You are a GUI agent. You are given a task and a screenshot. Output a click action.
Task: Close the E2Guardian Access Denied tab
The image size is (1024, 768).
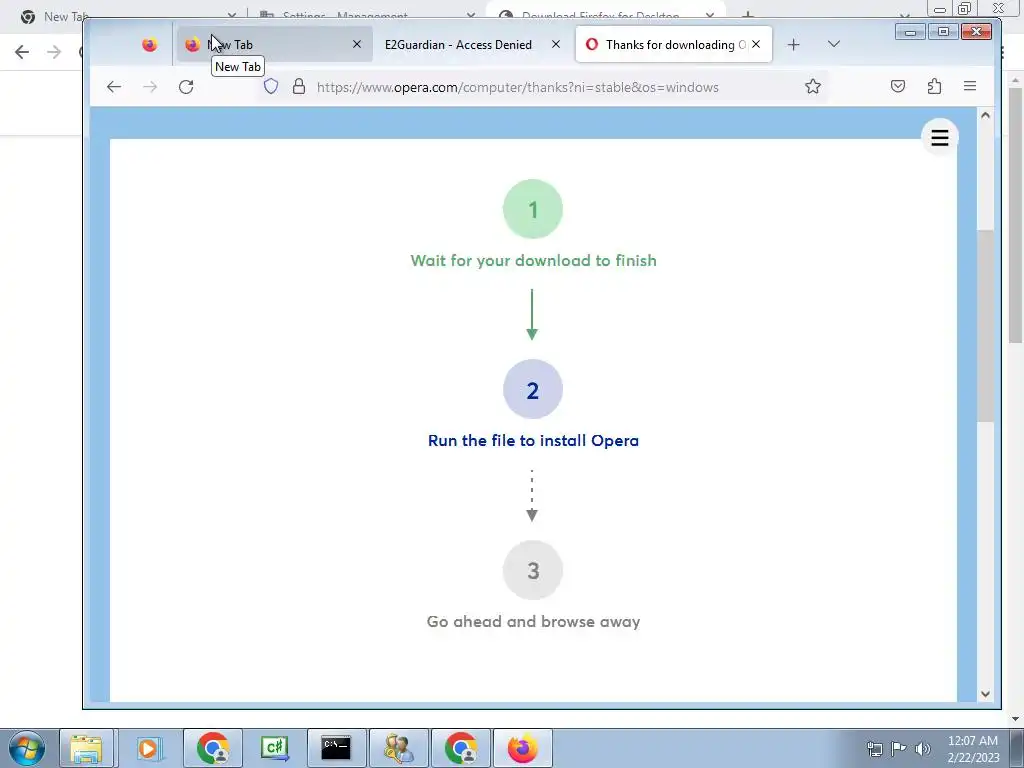pos(556,44)
